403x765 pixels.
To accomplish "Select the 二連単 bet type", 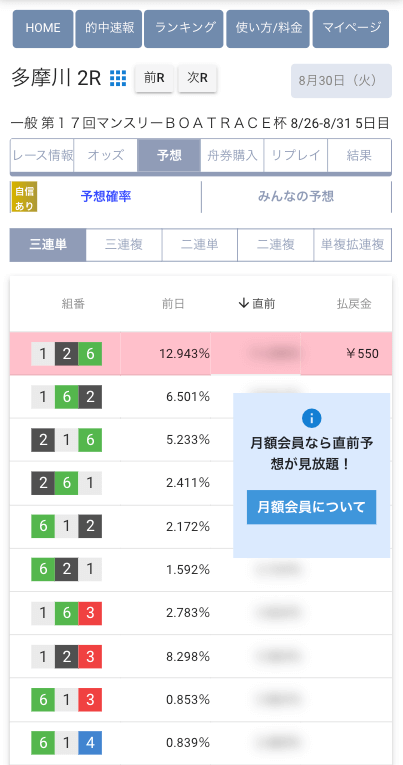I will coord(200,245).
